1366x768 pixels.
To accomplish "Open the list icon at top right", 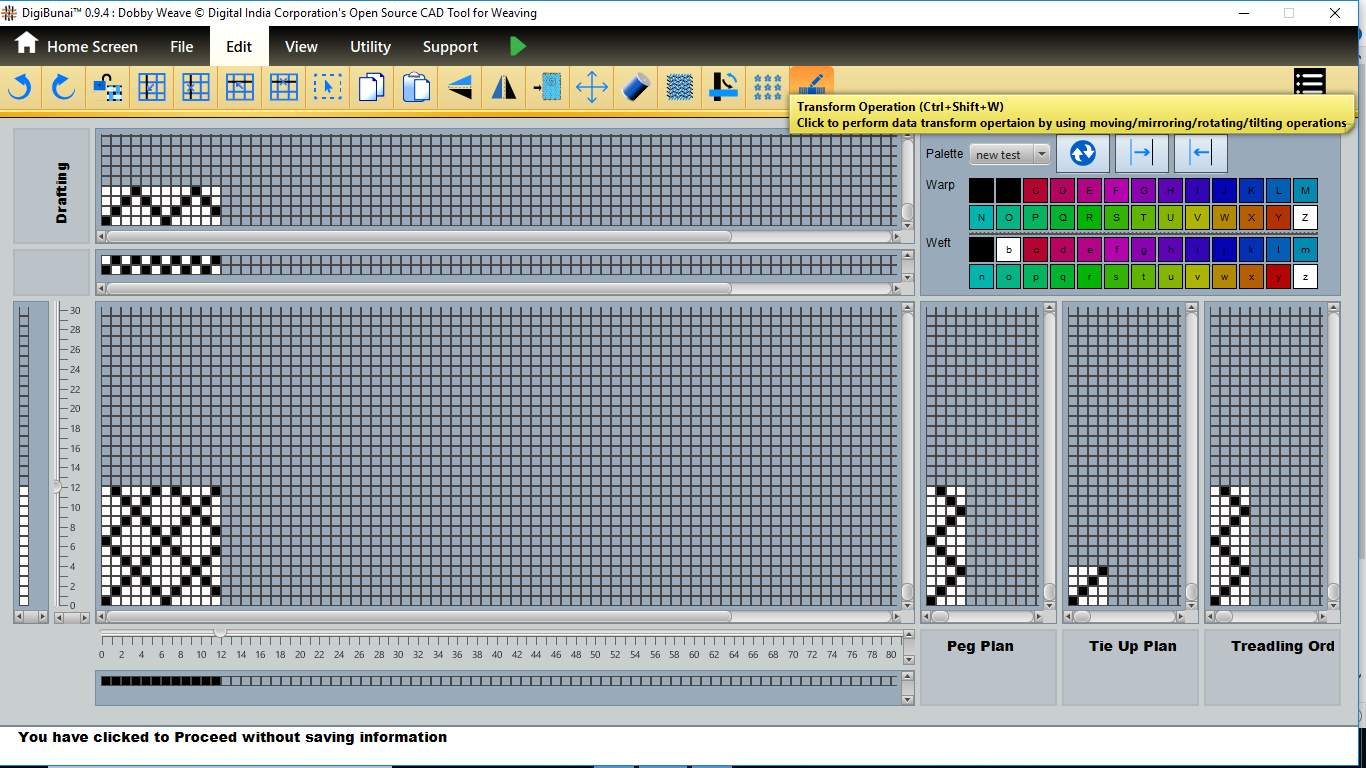I will 1309,82.
